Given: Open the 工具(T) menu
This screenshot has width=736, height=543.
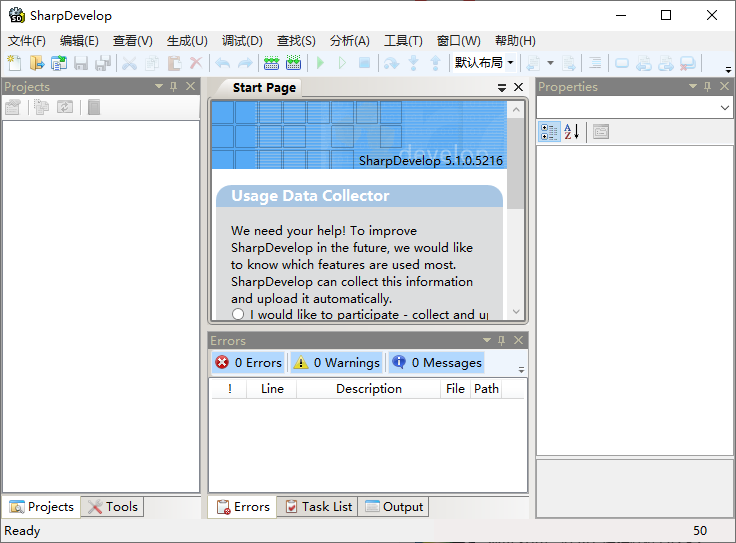Looking at the screenshot, I should coord(403,41).
